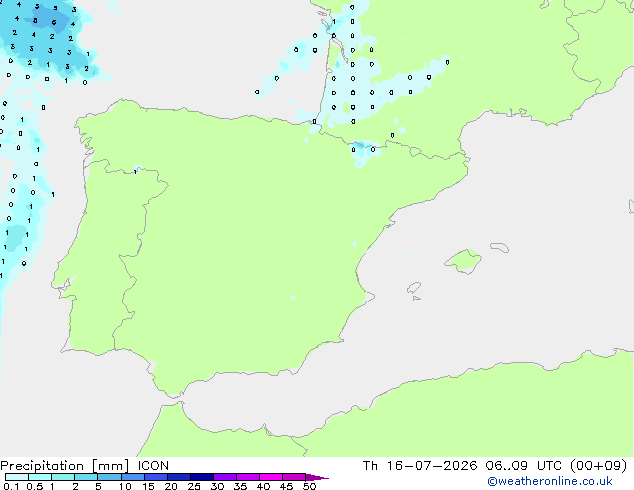Click the '10' legend scale value
This screenshot has height=490, width=634.
point(125,486)
